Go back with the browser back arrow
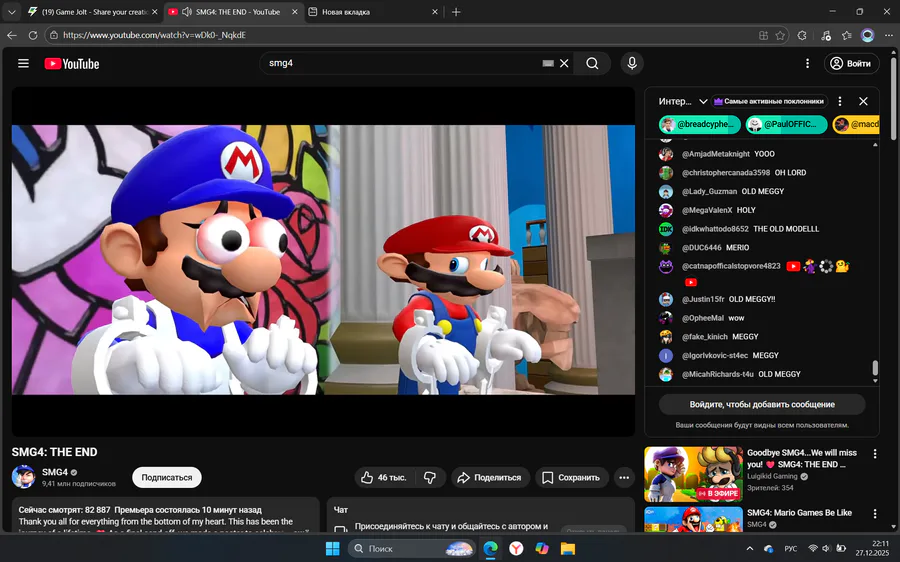Viewport: 900px width, 562px height. coord(11,35)
